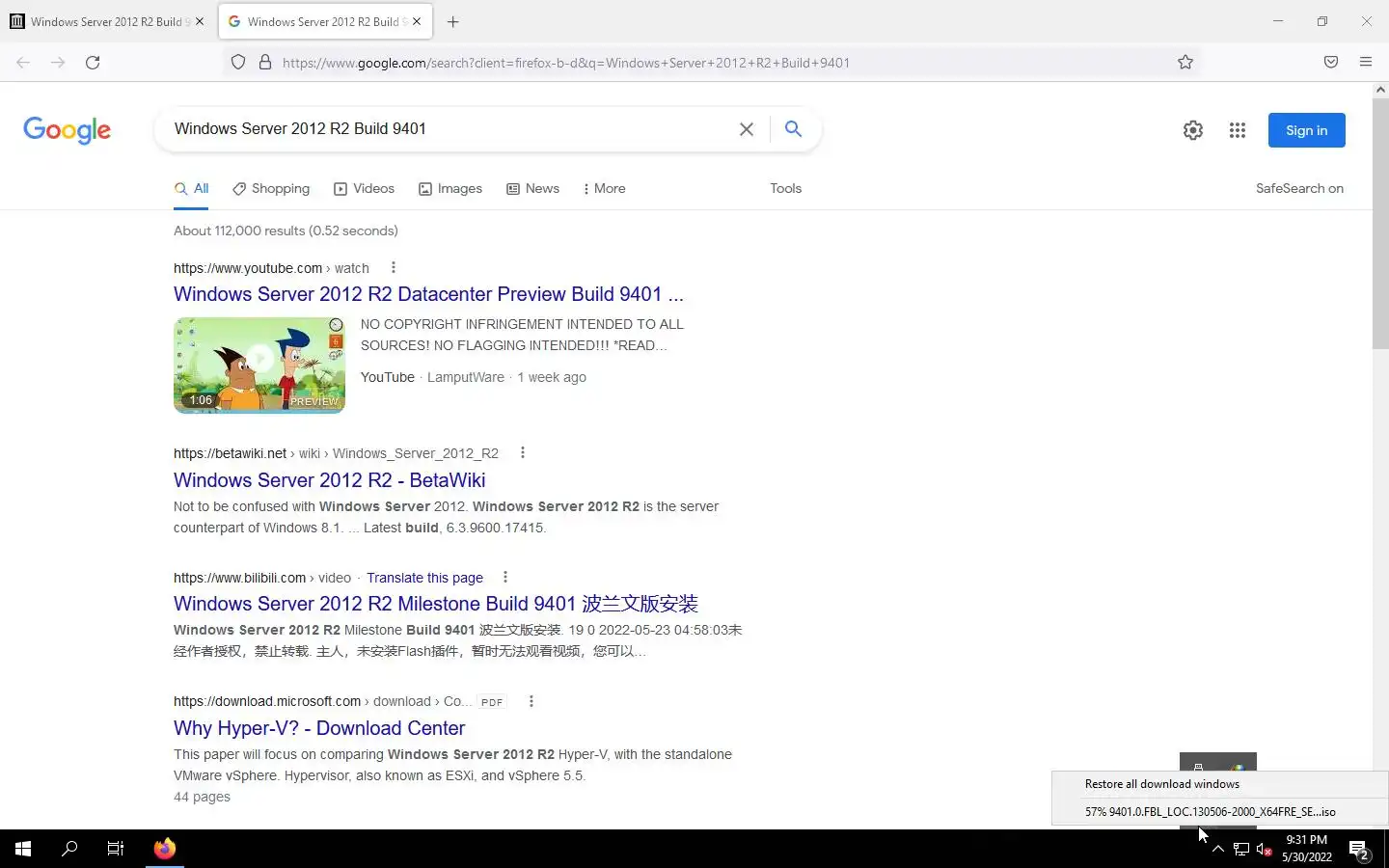Reload the current page
This screenshot has height=868, width=1389.
pos(93,63)
